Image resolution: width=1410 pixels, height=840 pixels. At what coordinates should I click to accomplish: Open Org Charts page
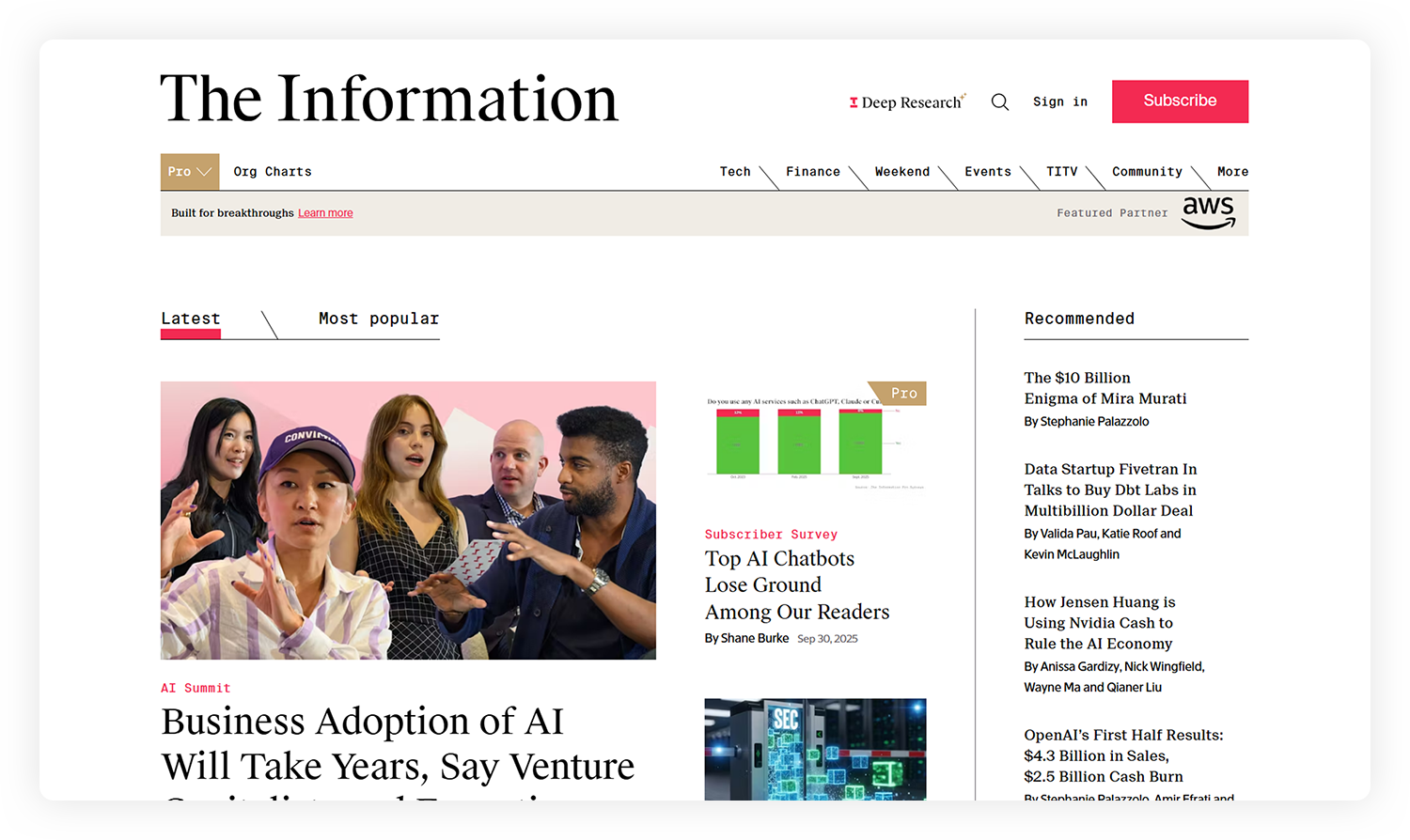click(x=273, y=172)
